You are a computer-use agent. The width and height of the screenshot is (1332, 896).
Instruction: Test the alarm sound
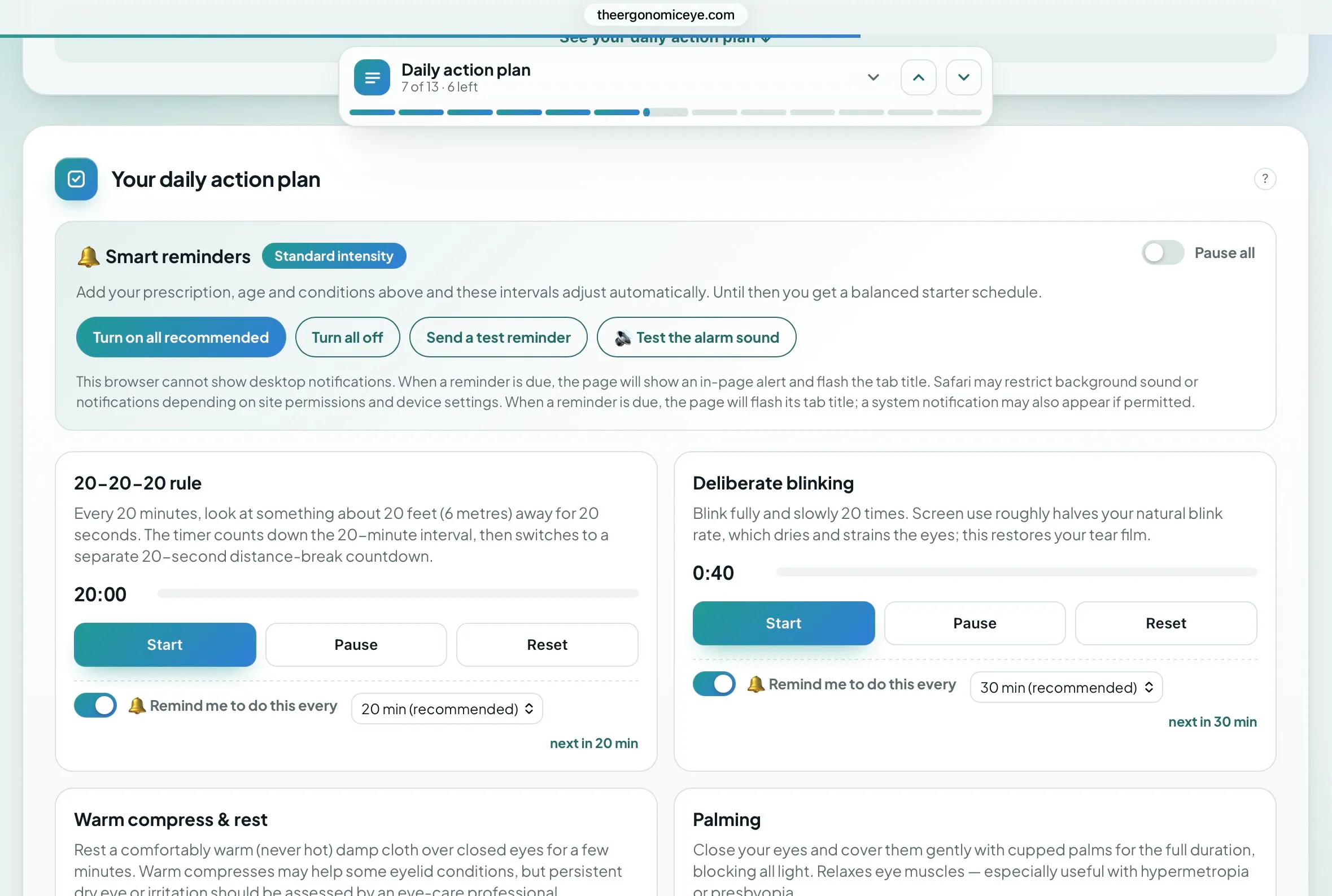(x=696, y=337)
